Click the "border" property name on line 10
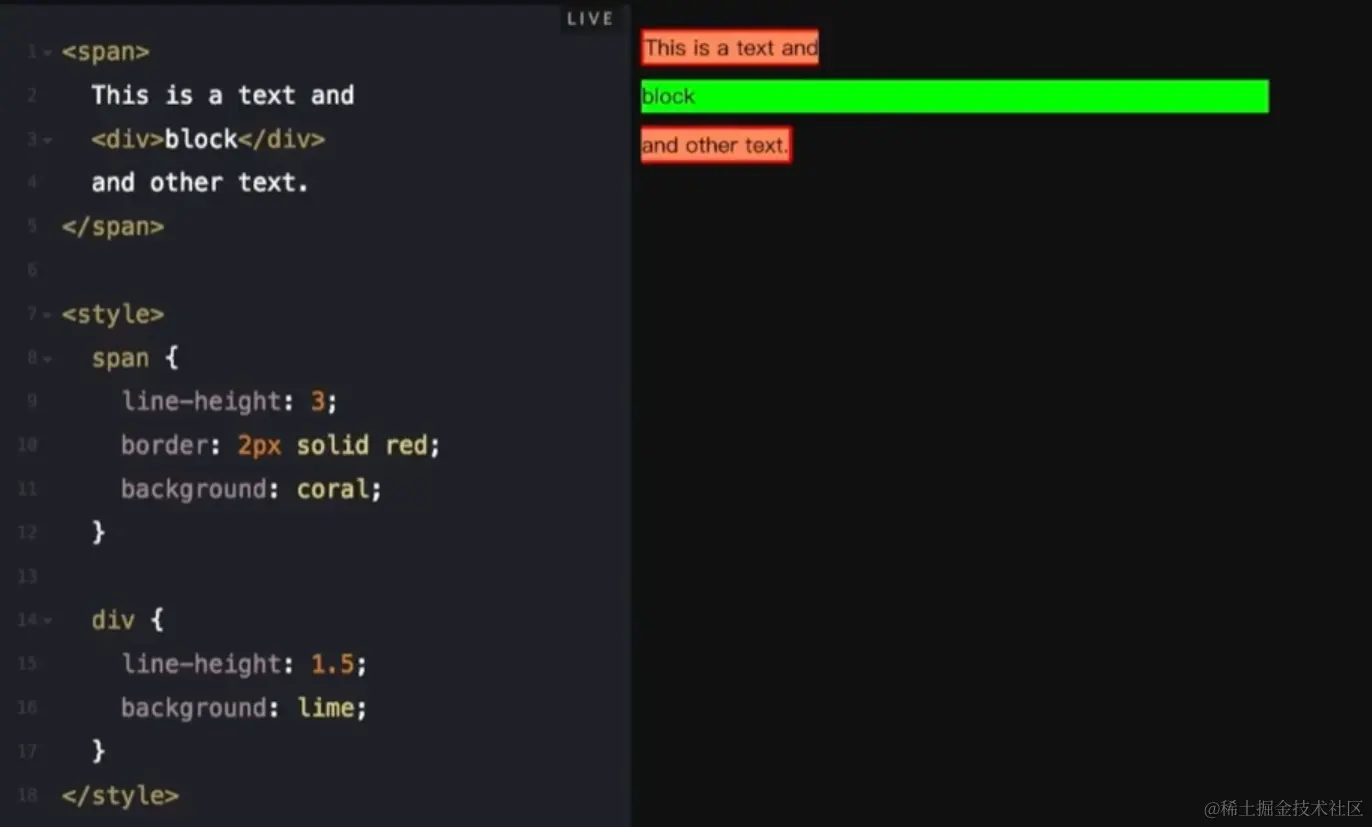The height and width of the screenshot is (827, 1372). point(164,445)
